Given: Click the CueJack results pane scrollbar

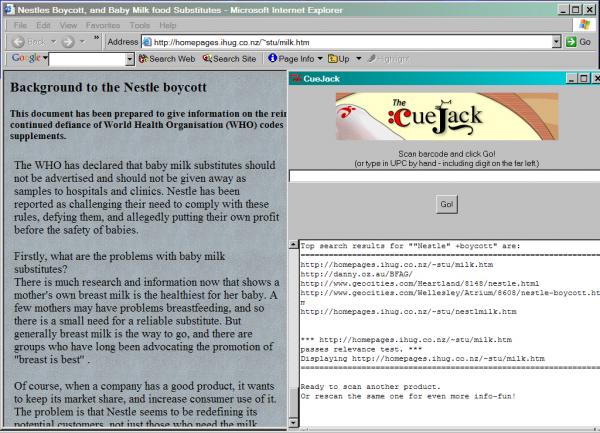Looking at the screenshot, I should coord(293,330).
